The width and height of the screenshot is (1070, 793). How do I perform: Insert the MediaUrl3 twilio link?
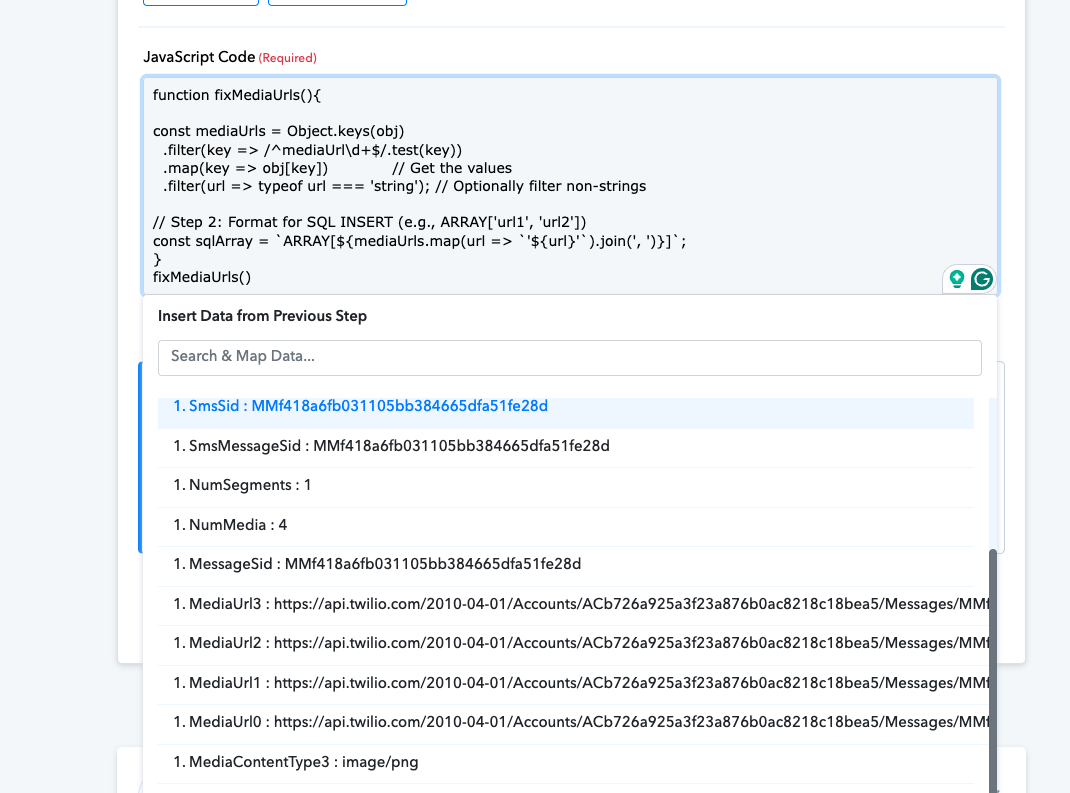(573, 605)
